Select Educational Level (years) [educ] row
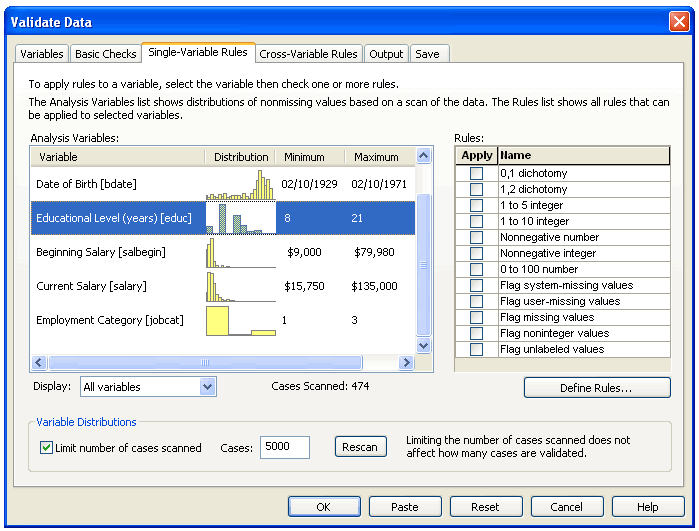Screen dimensions: 699x531 point(223,218)
